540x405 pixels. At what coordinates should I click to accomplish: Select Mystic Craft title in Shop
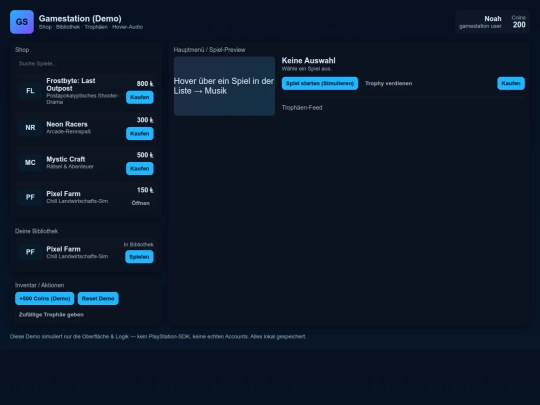[65, 159]
